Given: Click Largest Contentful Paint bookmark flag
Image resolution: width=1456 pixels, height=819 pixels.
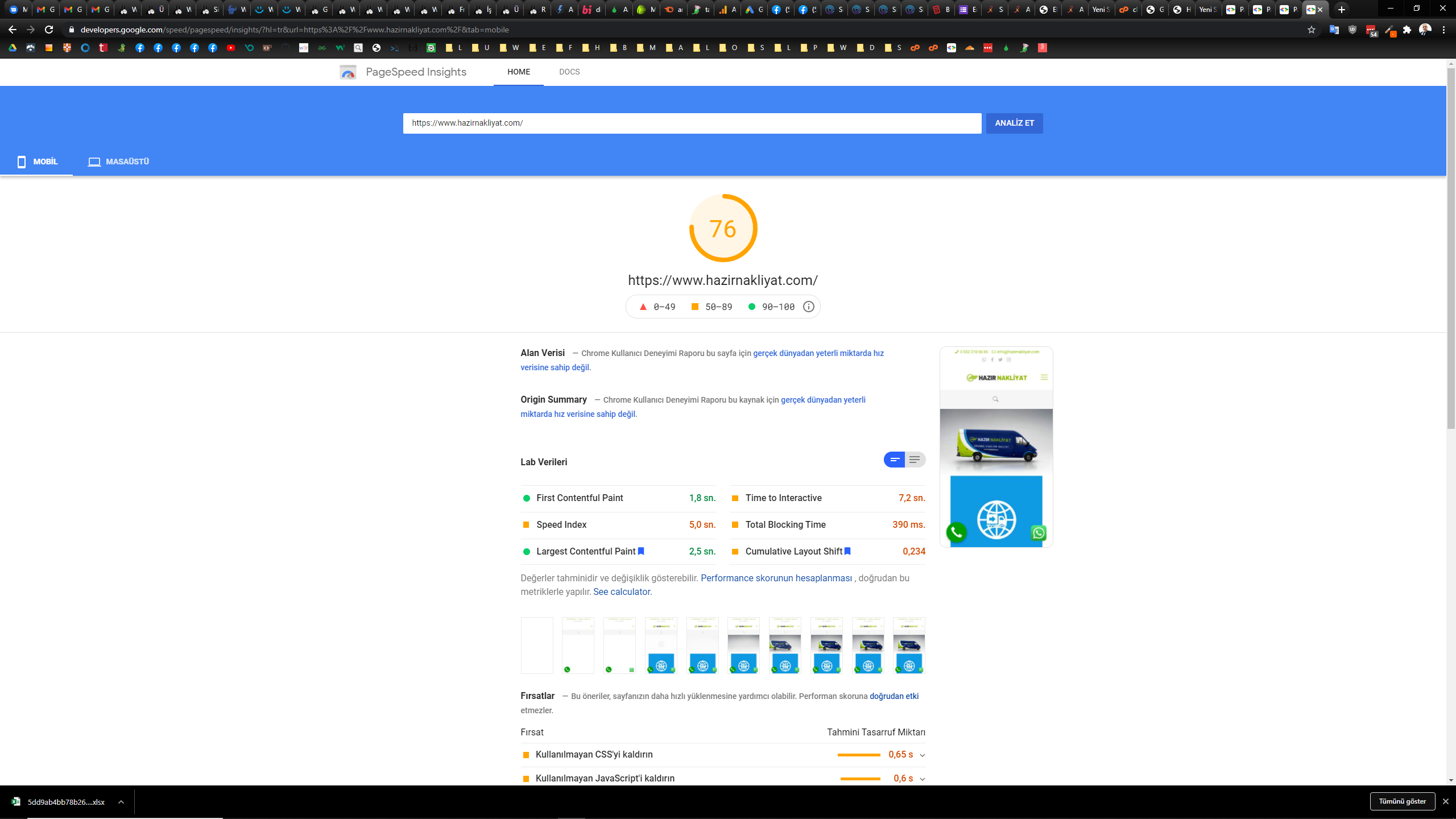Looking at the screenshot, I should pos(641,551).
